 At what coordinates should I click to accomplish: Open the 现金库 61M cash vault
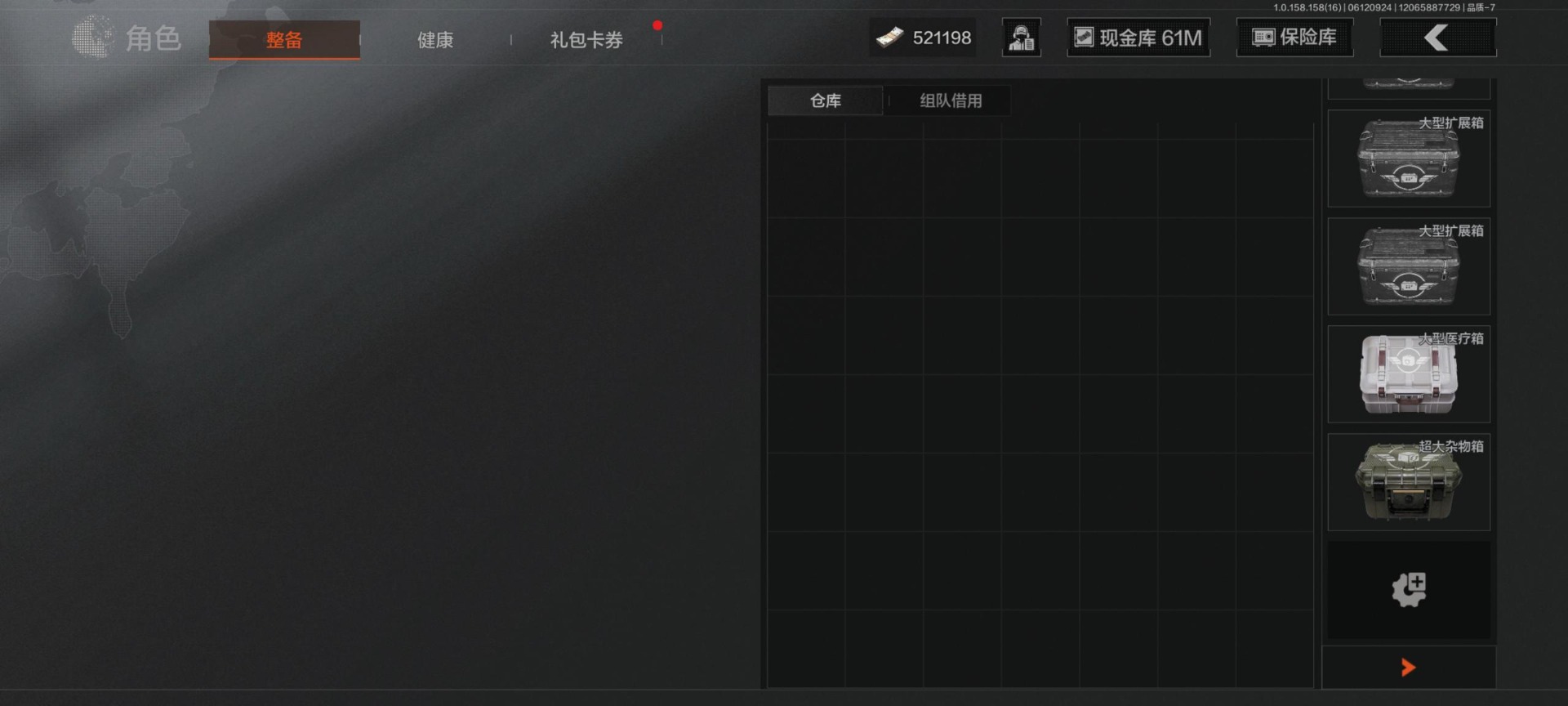point(1138,38)
